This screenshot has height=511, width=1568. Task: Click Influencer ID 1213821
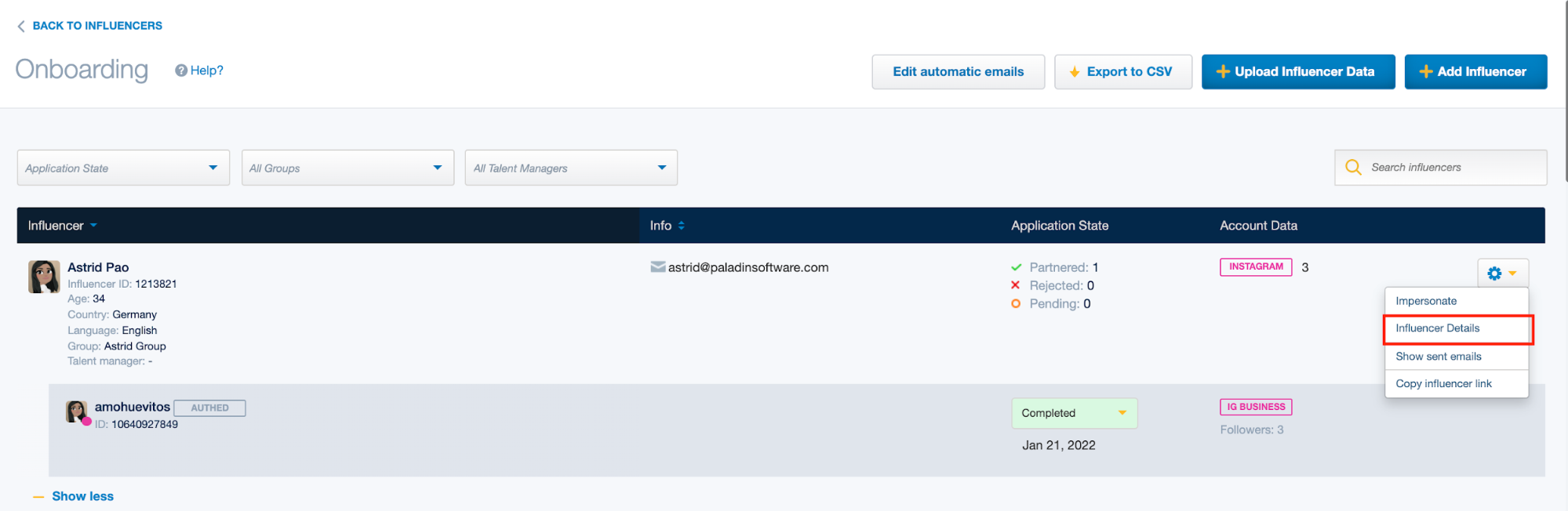click(x=122, y=284)
